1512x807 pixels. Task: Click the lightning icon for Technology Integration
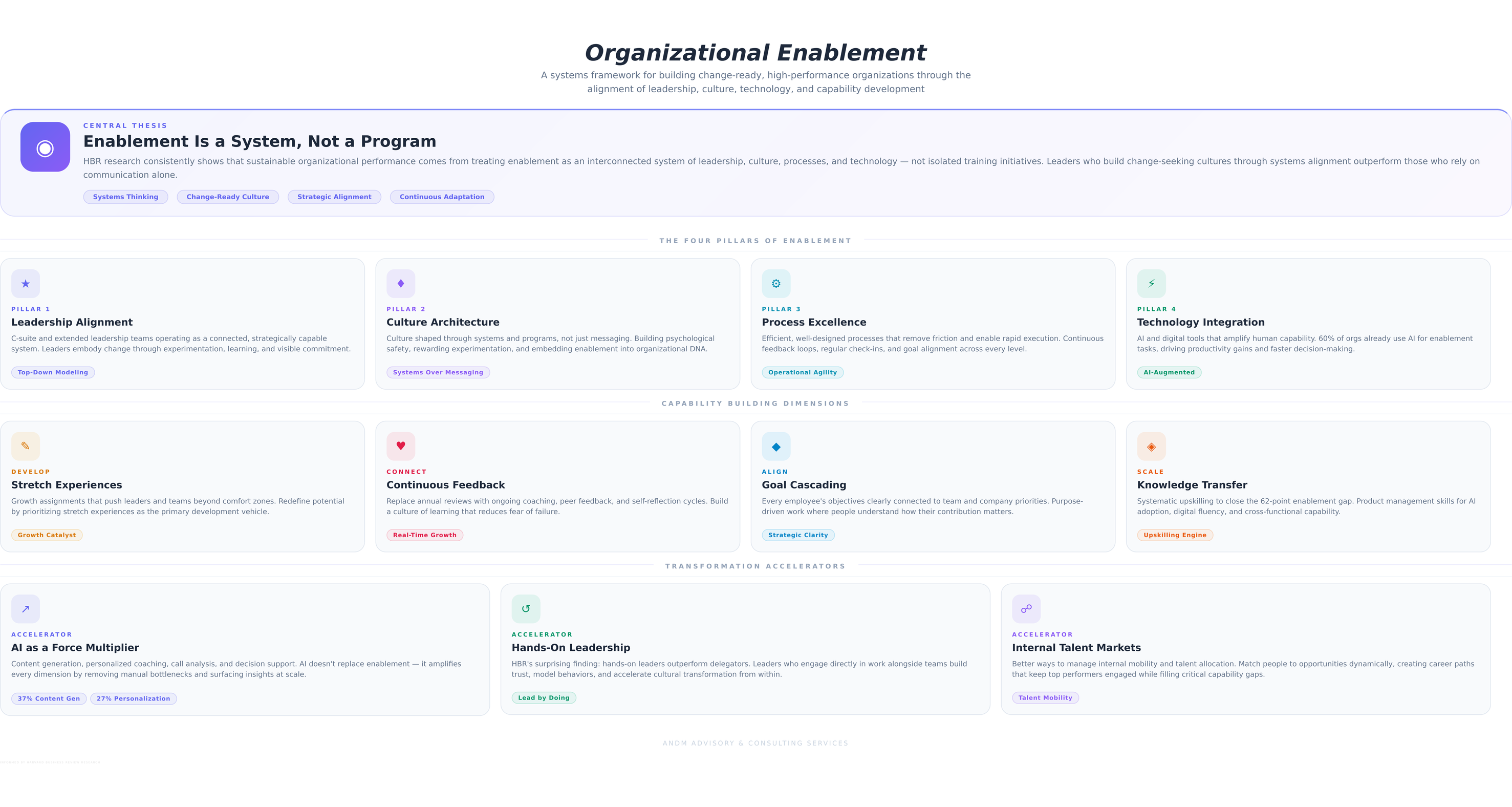pyautogui.click(x=1152, y=284)
